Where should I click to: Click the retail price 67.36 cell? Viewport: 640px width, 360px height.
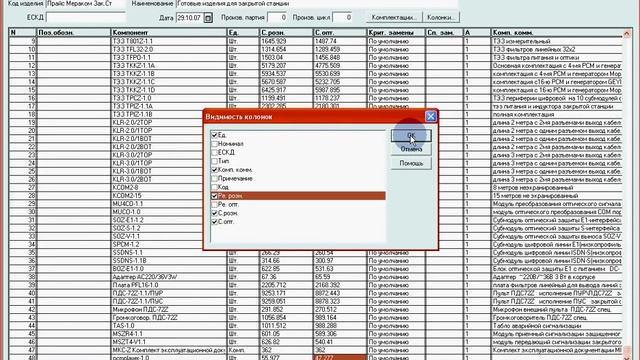tap(286, 277)
